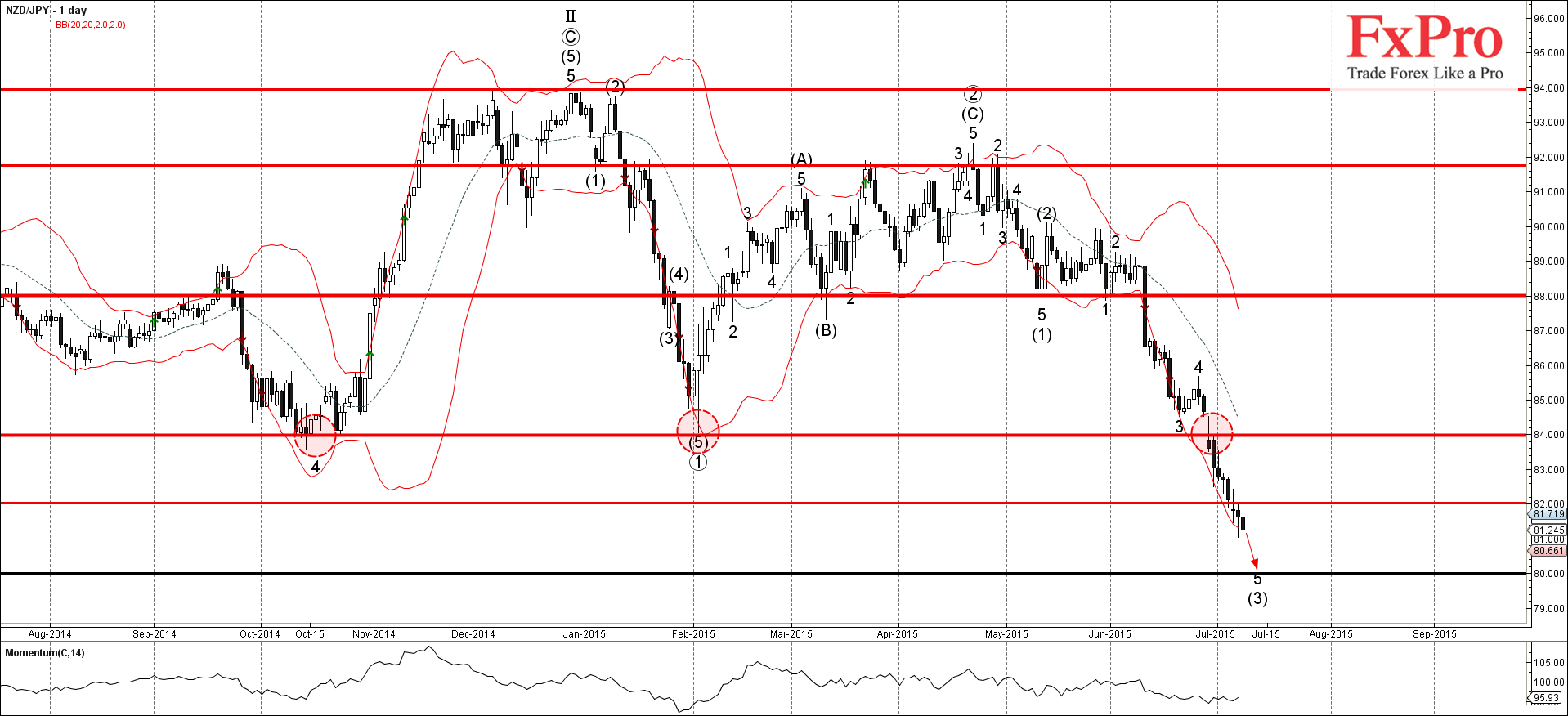The image size is (1568, 716).
Task: Pick the Dec-2014 date label
Action: (x=473, y=634)
